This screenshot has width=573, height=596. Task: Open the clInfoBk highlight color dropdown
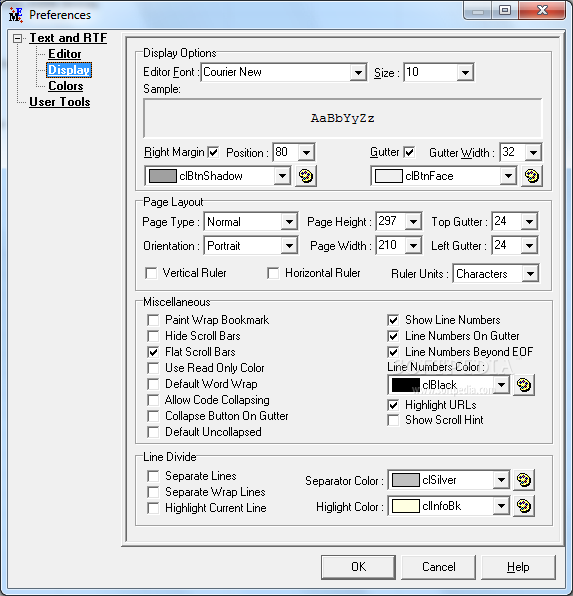(x=501, y=506)
